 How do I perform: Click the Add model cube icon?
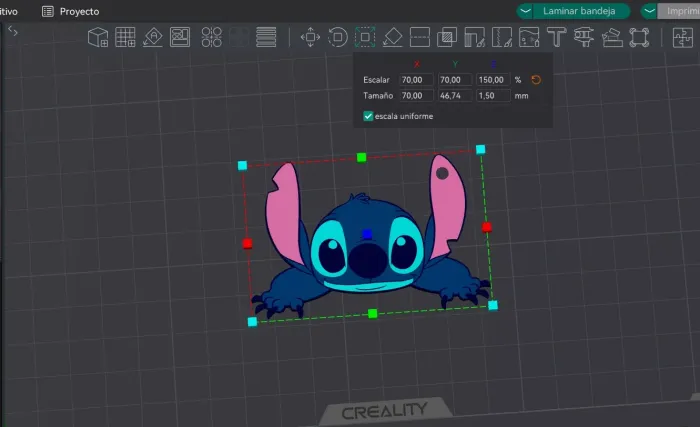coord(98,38)
